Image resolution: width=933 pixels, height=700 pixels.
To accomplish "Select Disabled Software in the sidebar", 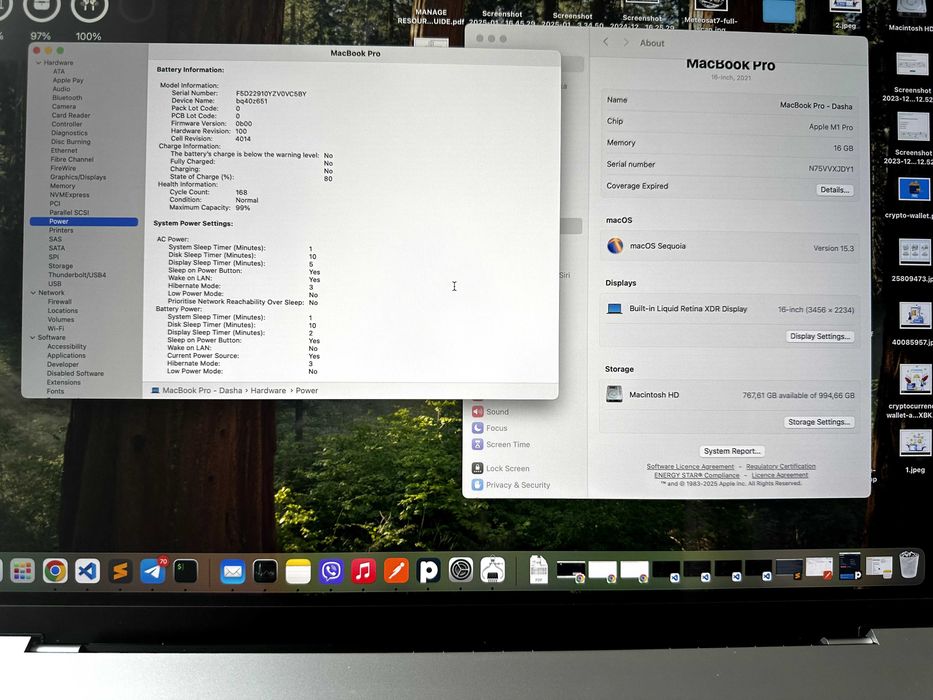I will tap(75, 373).
